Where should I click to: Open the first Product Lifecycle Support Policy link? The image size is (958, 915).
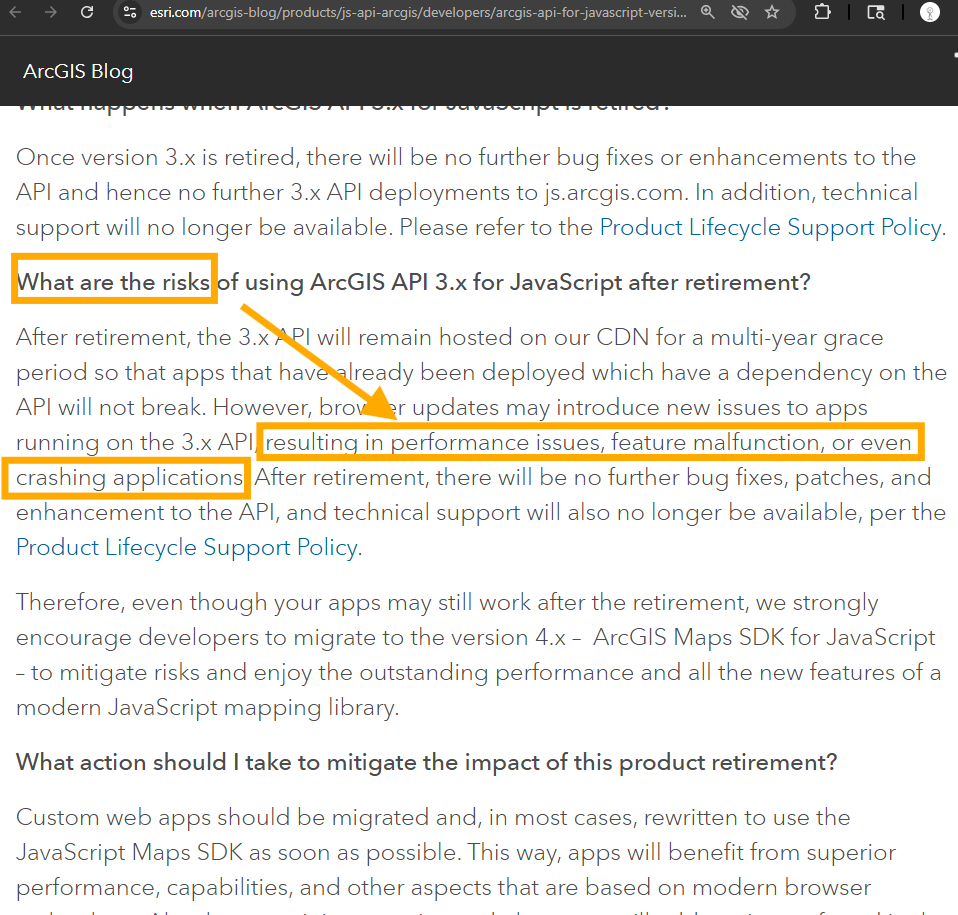(x=770, y=227)
